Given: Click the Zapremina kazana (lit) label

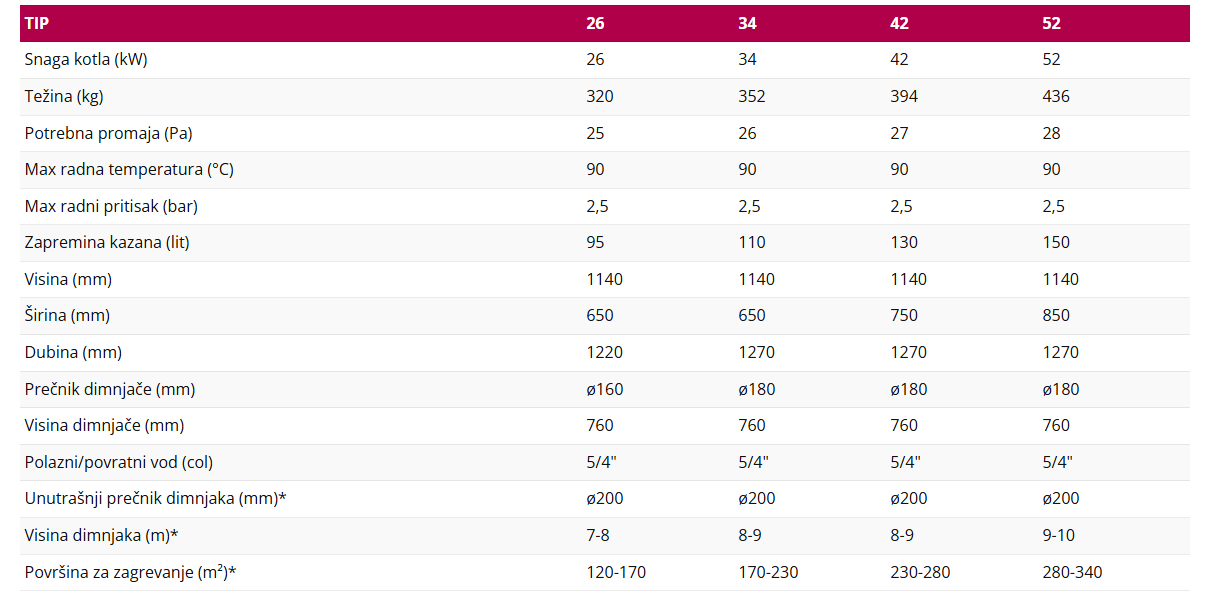Looking at the screenshot, I should point(107,242).
